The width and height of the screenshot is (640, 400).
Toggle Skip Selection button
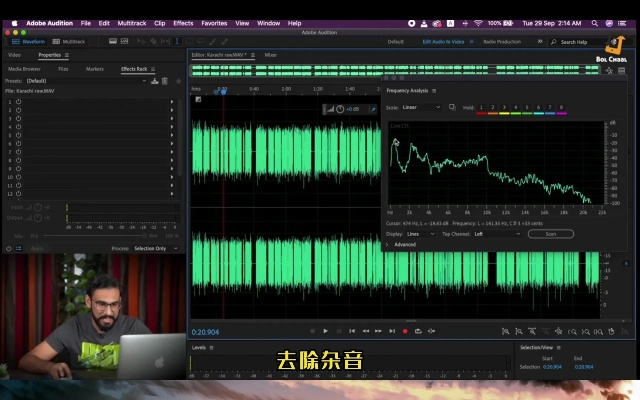431,331
